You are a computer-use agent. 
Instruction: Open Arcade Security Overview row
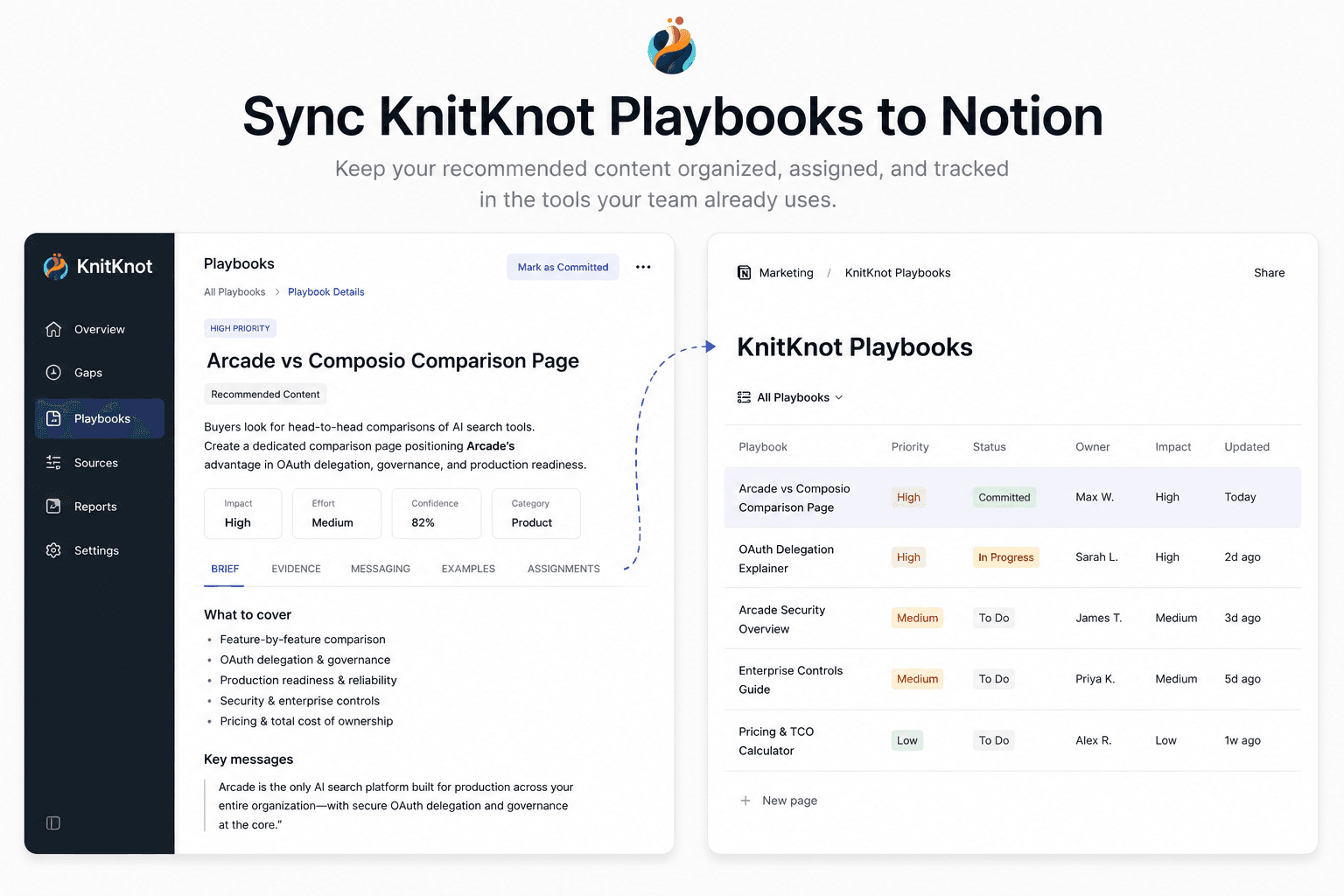(x=1012, y=619)
